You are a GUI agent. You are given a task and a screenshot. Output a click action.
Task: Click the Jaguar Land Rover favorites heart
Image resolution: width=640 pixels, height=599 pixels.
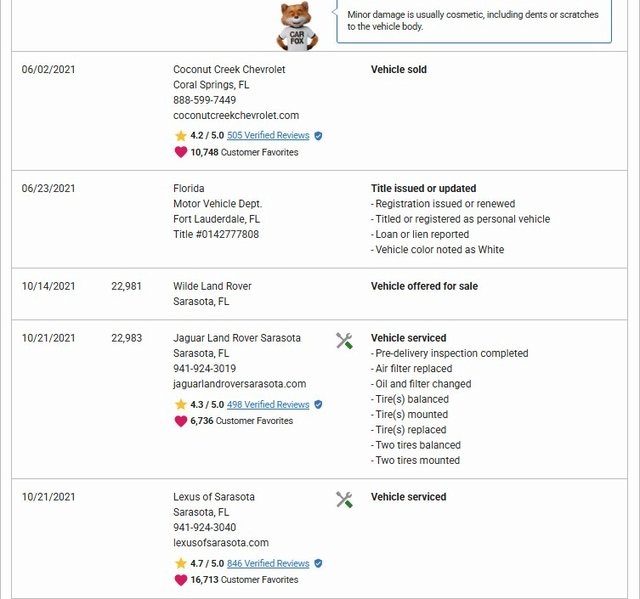[181, 421]
